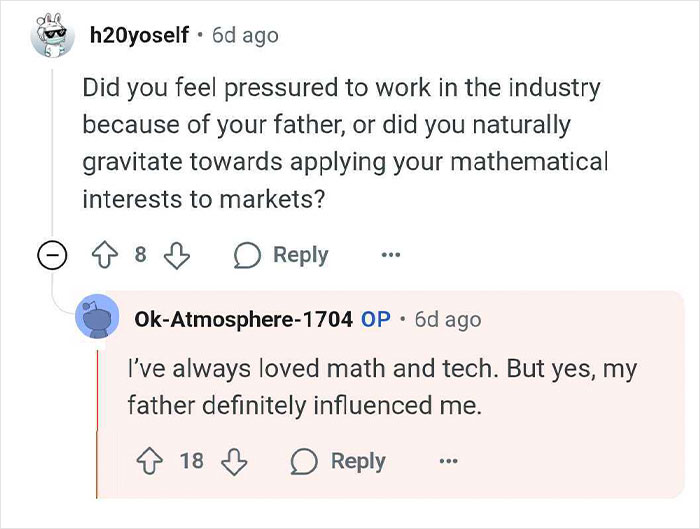Click the OP badge next to Ok-Atmosphere-1704

pyautogui.click(x=376, y=320)
